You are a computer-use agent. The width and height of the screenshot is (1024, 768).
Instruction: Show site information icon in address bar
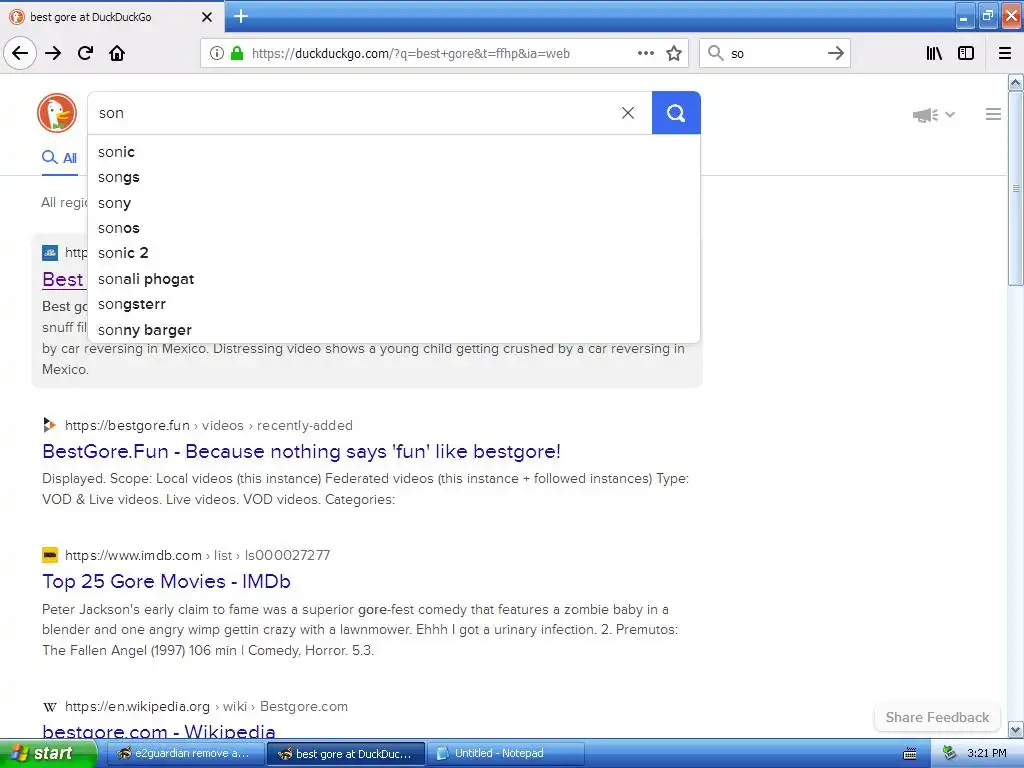(217, 53)
